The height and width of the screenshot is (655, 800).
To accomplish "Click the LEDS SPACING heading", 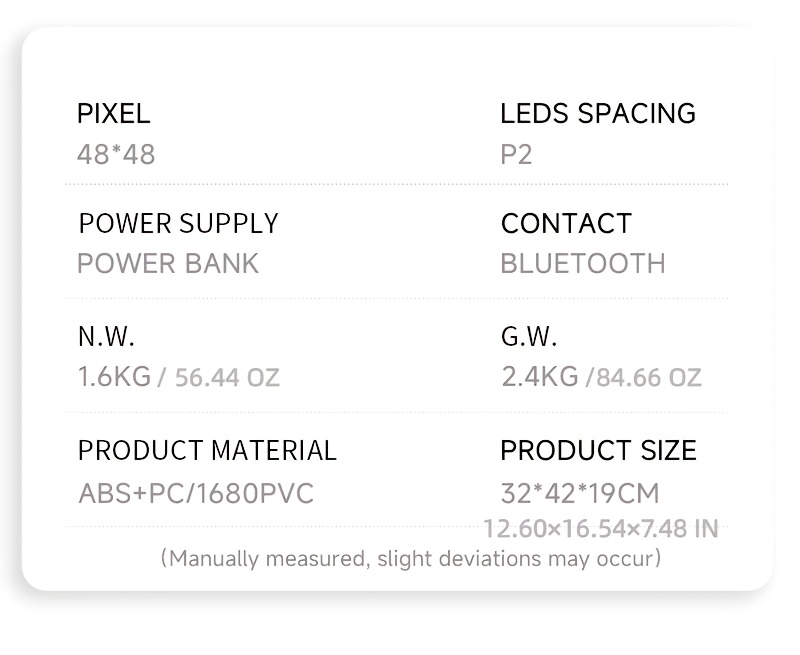I will coord(597,113).
